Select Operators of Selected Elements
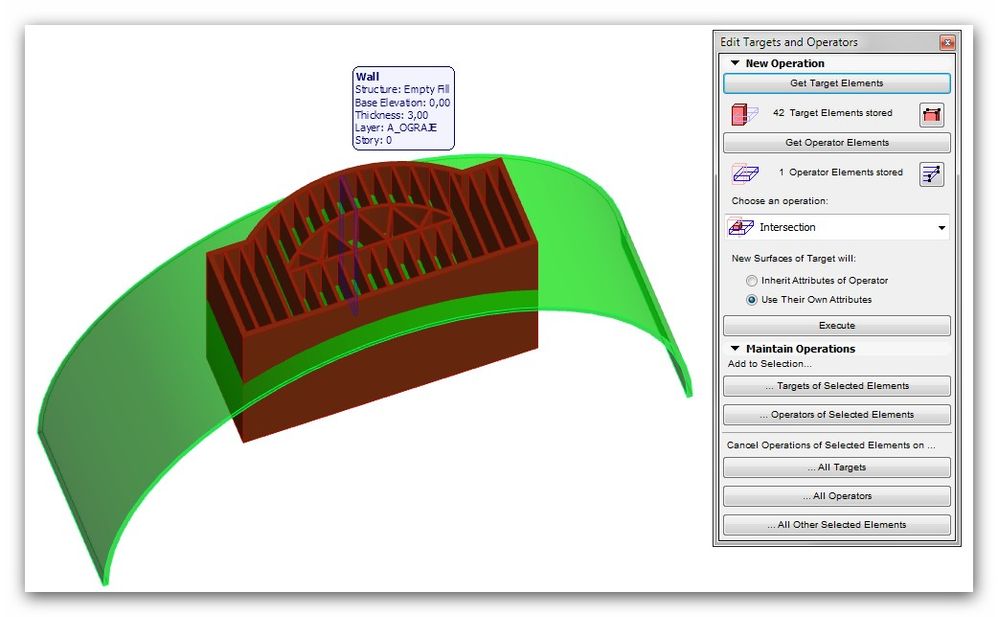This screenshot has width=998, height=617. pyautogui.click(x=836, y=414)
